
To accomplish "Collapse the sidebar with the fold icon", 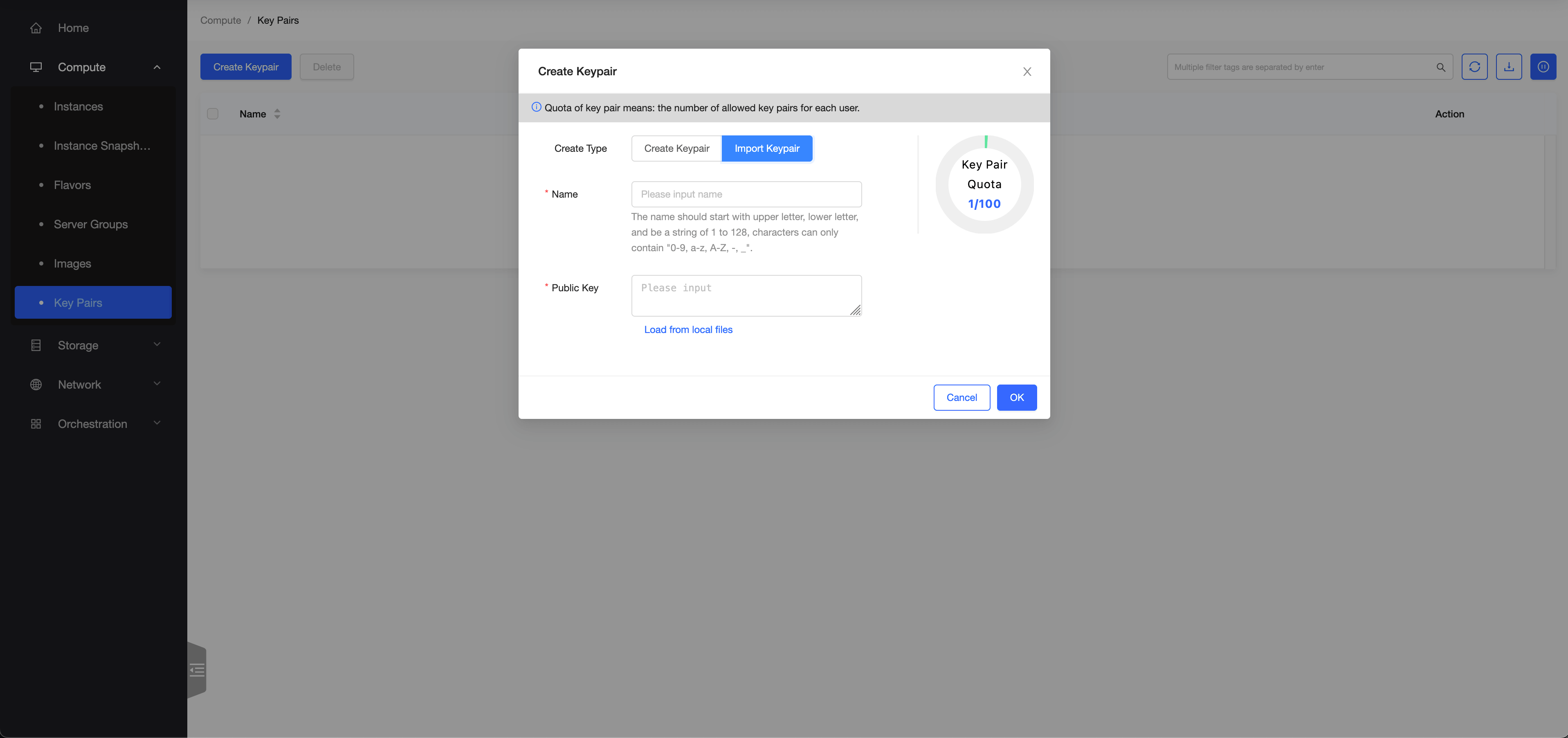I will point(197,670).
